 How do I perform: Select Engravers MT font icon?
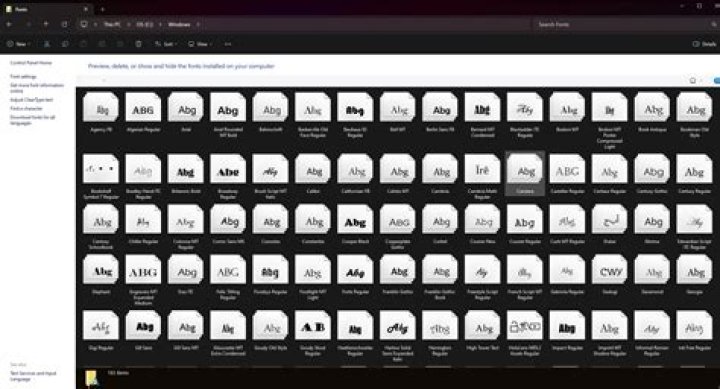coord(143,270)
